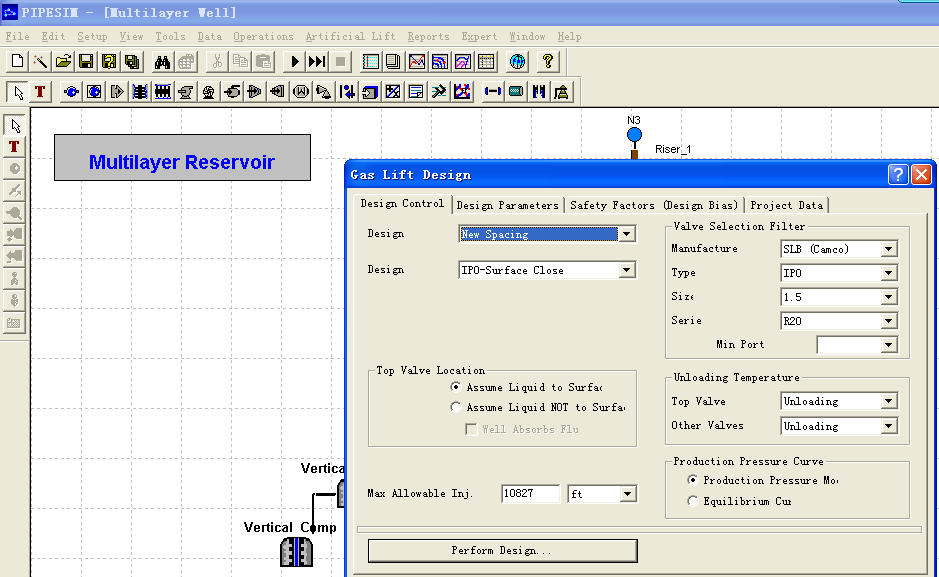Save the model with the floppy disk icon

(x=86, y=62)
